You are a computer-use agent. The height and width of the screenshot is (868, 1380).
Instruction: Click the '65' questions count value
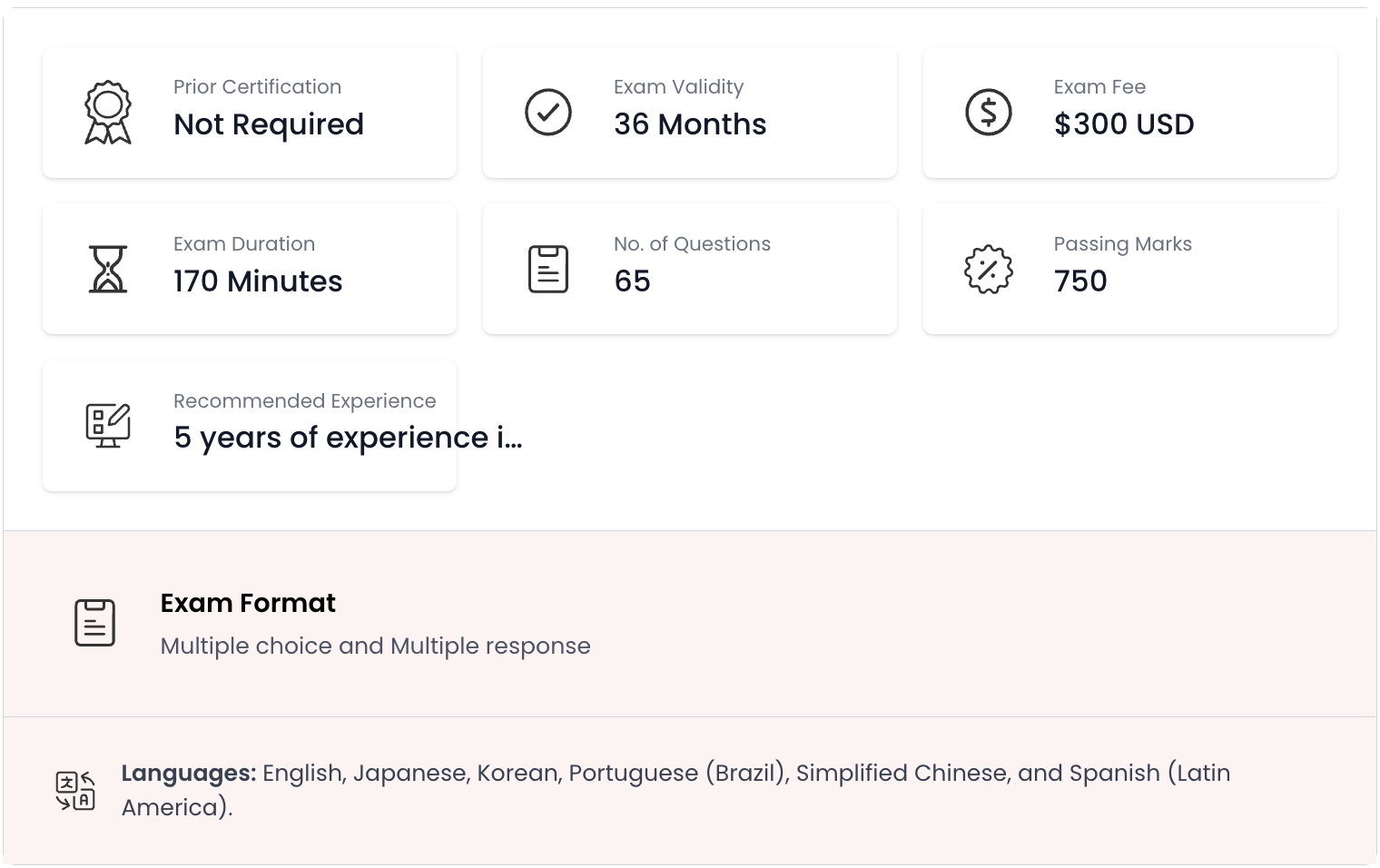click(632, 281)
